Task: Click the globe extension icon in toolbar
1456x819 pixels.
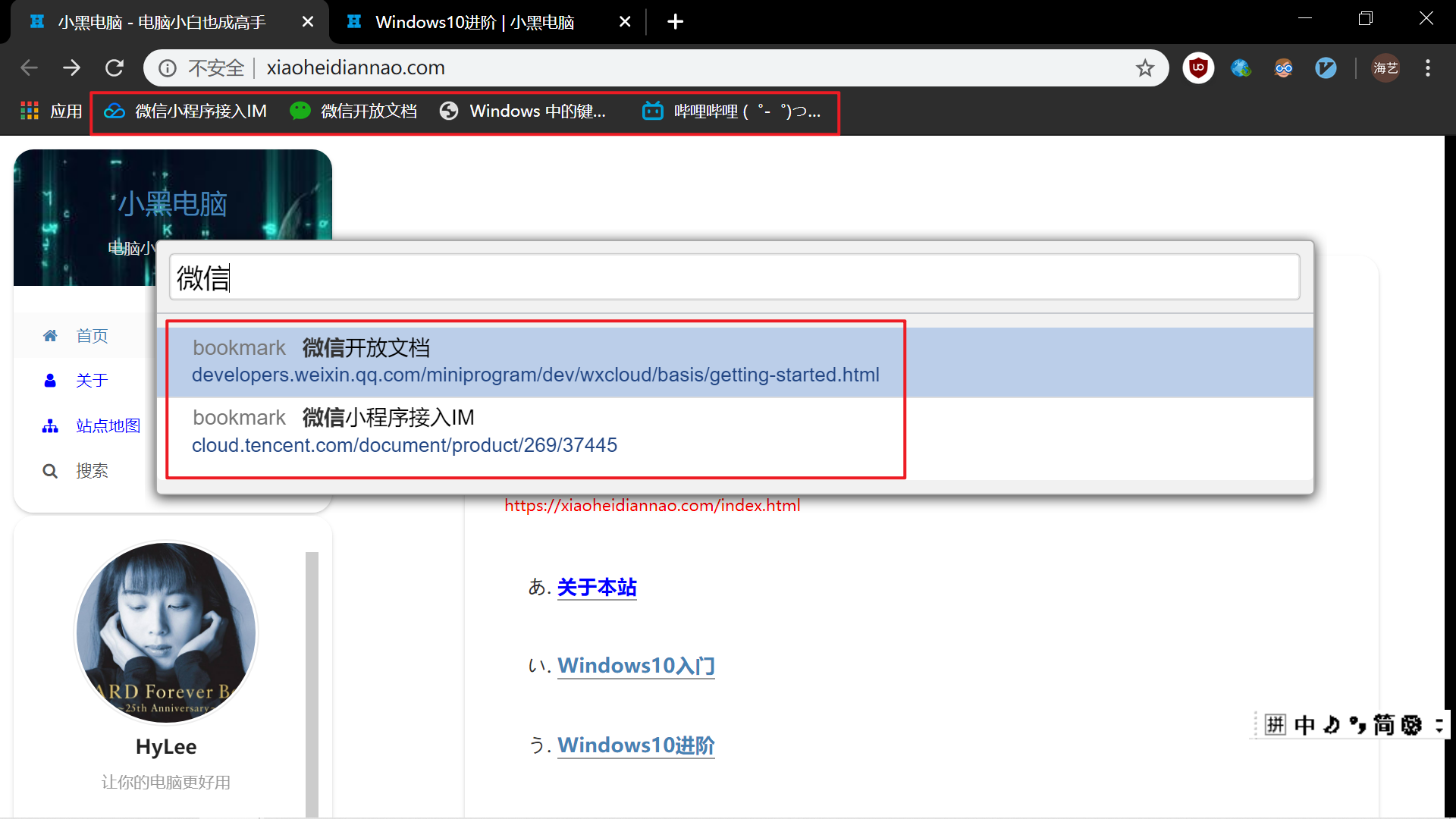Action: [x=1241, y=68]
